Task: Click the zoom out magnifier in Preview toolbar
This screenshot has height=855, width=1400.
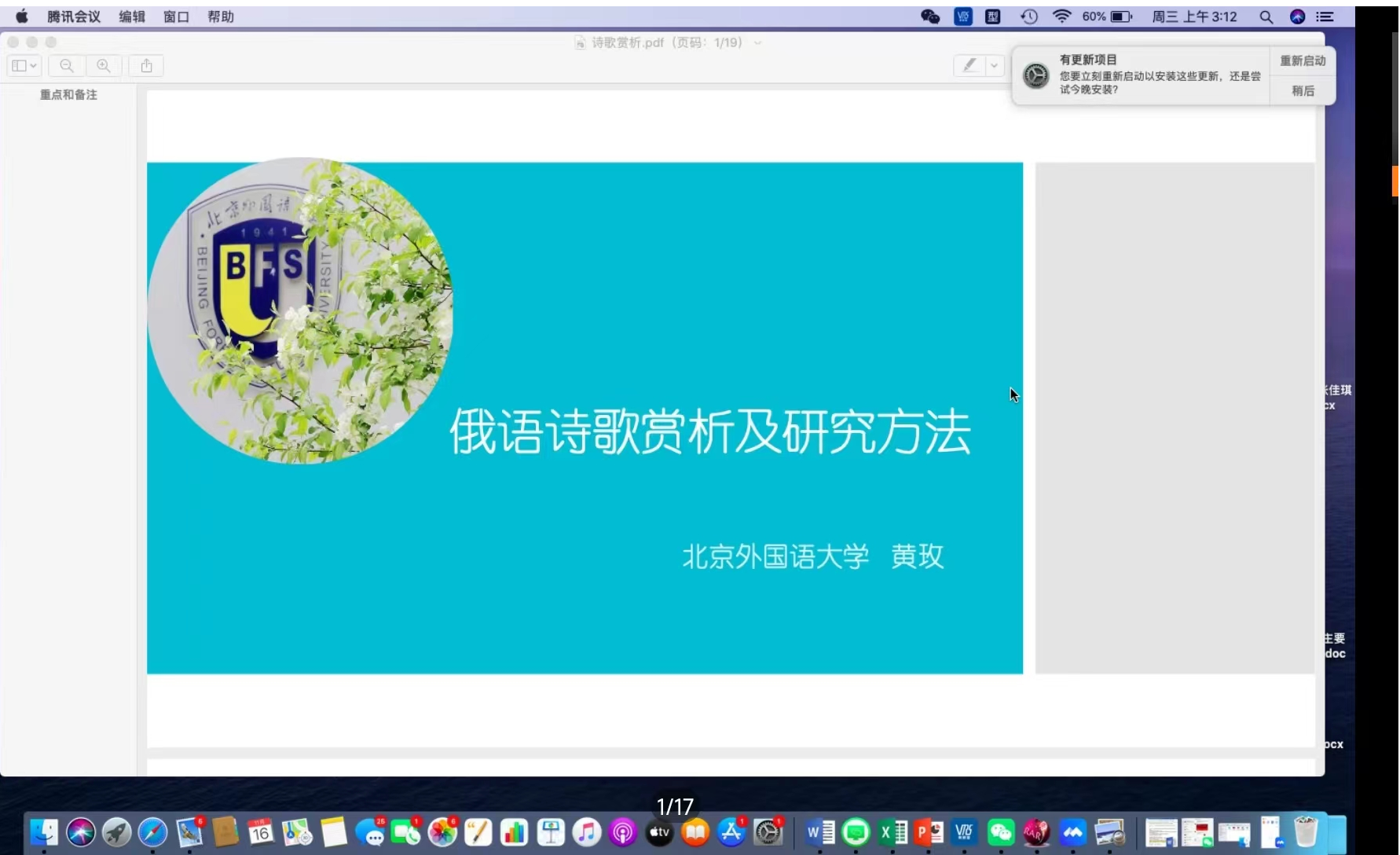Action: [x=67, y=66]
